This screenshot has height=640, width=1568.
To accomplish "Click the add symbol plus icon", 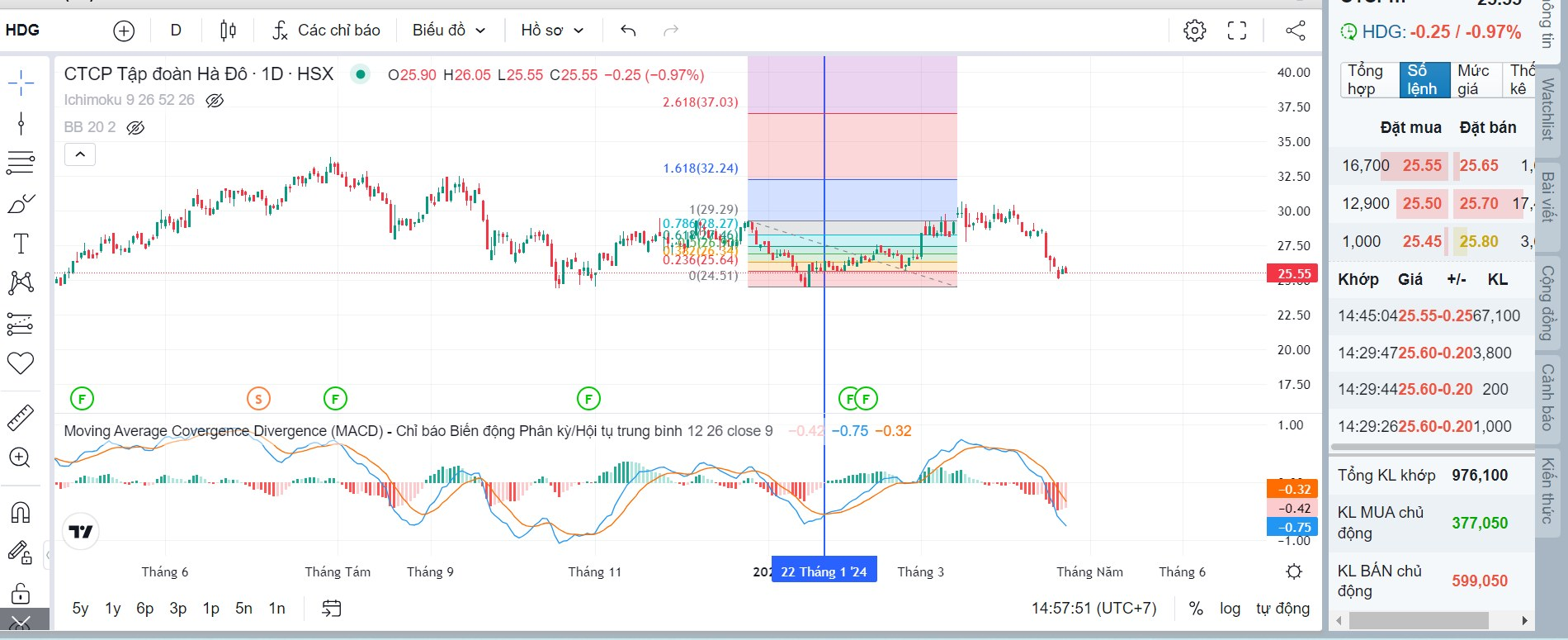I will click(x=124, y=31).
